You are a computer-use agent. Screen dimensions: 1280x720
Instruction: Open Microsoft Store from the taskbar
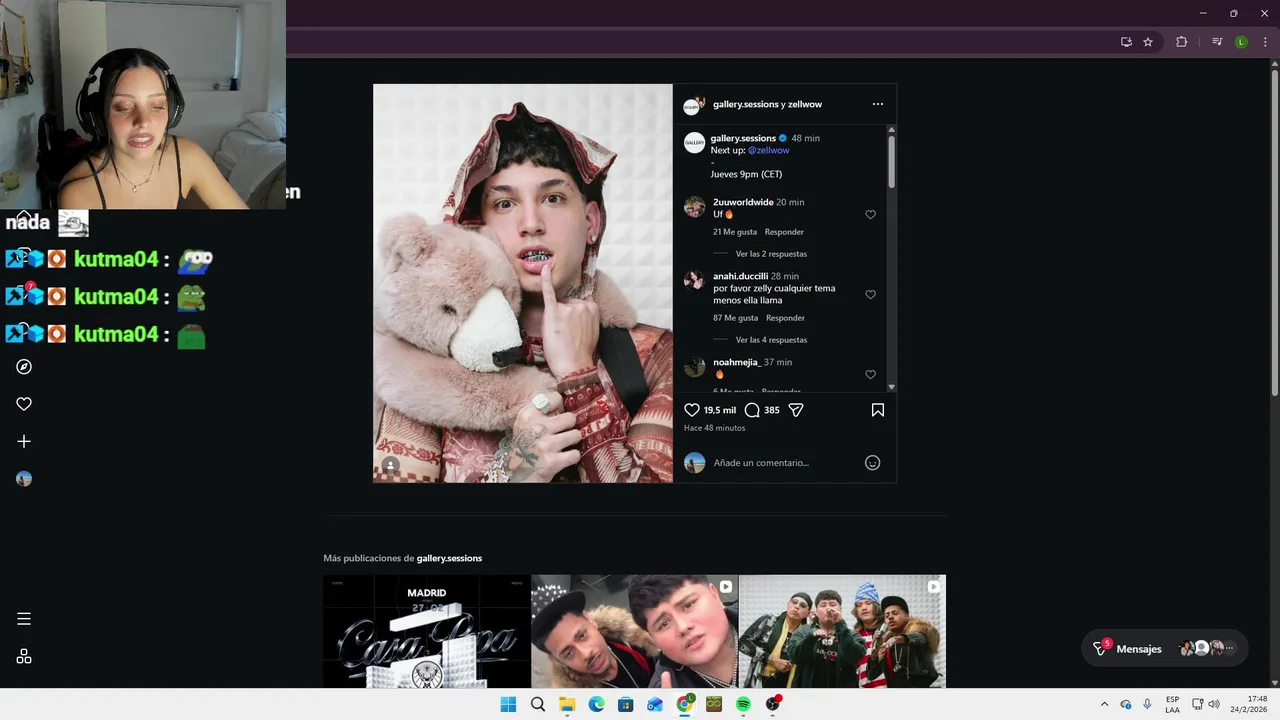click(626, 704)
